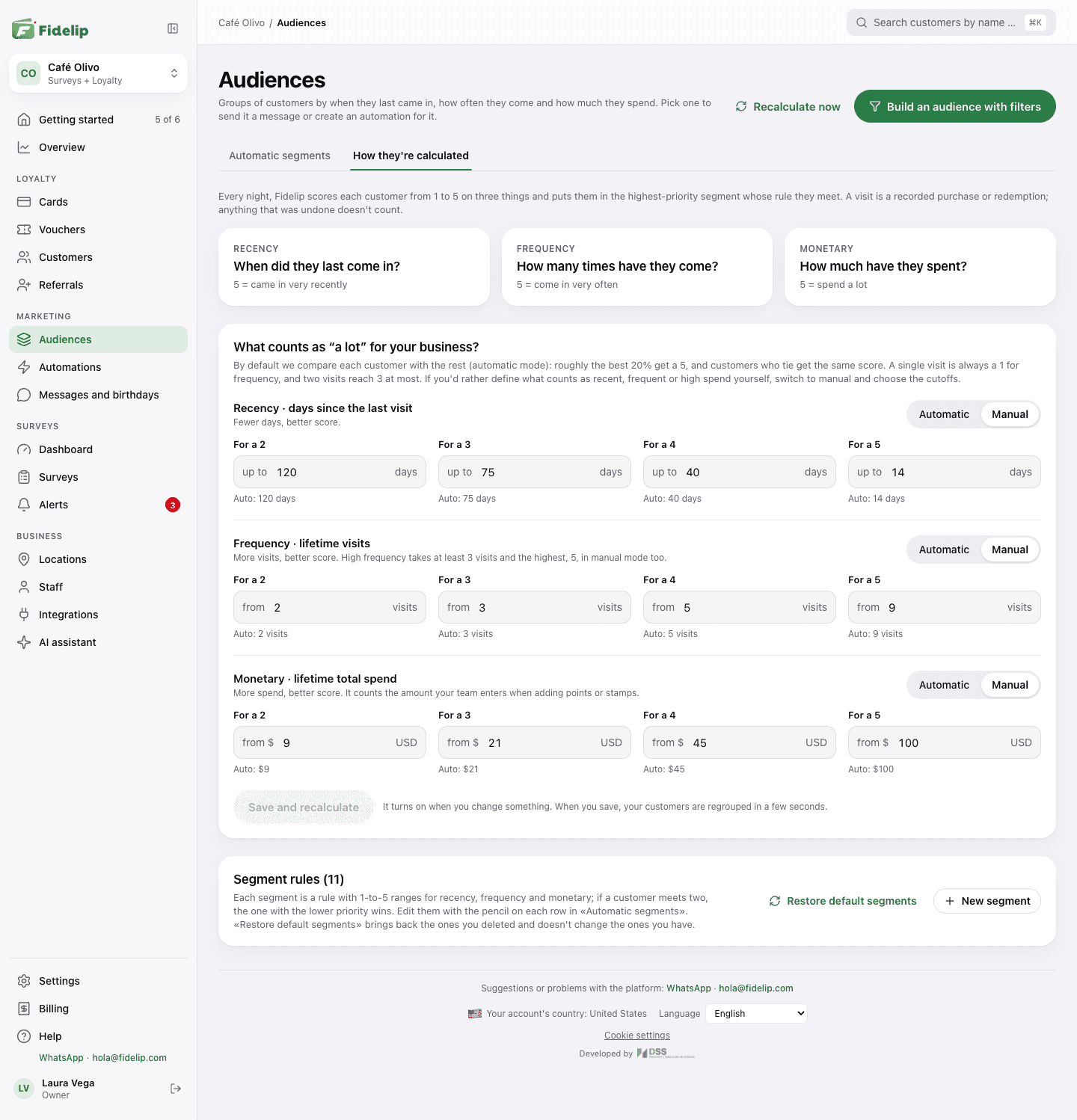The width and height of the screenshot is (1077, 1120).
Task: Click Restore default segments
Action: tap(843, 901)
